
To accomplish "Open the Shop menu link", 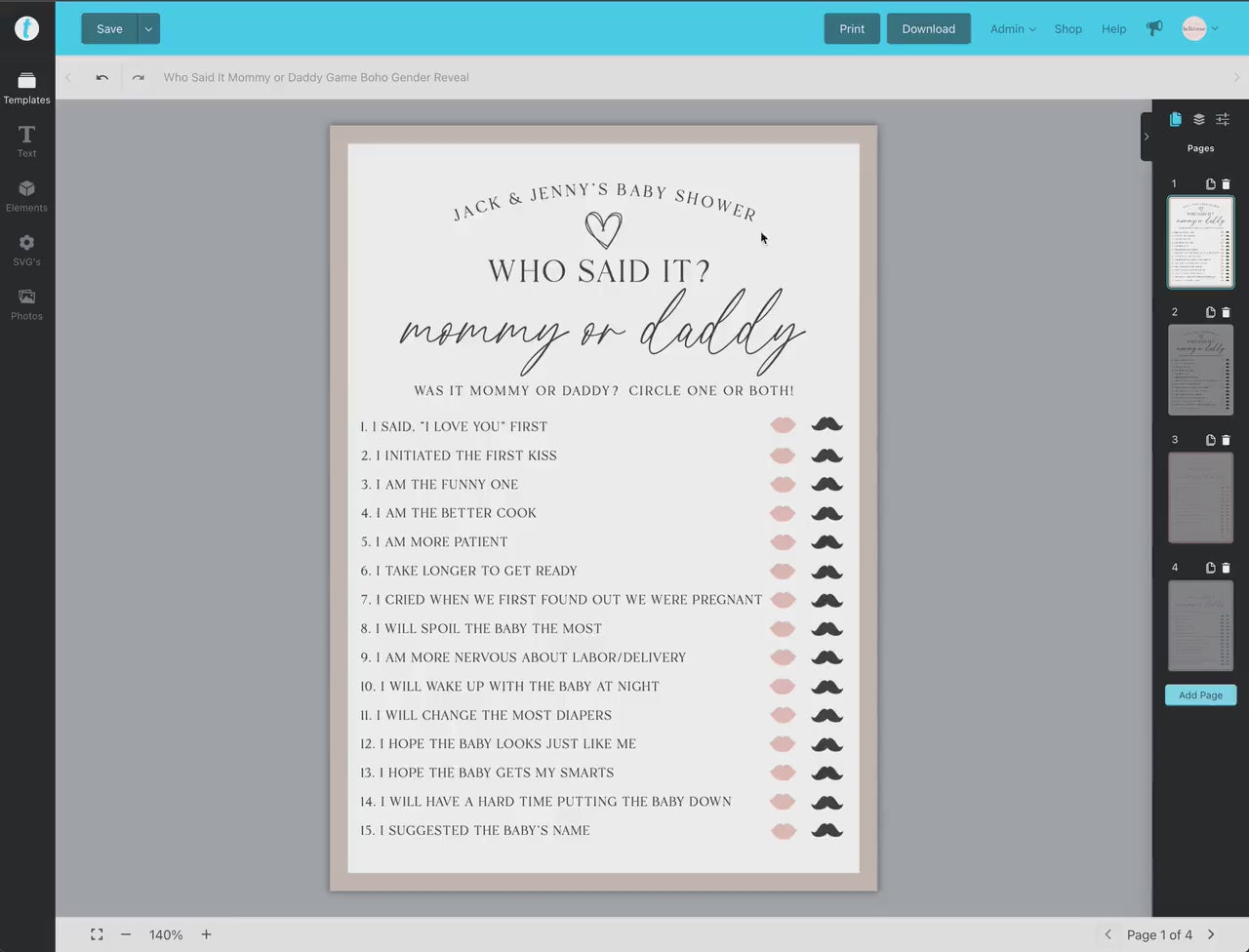I will coord(1068,29).
